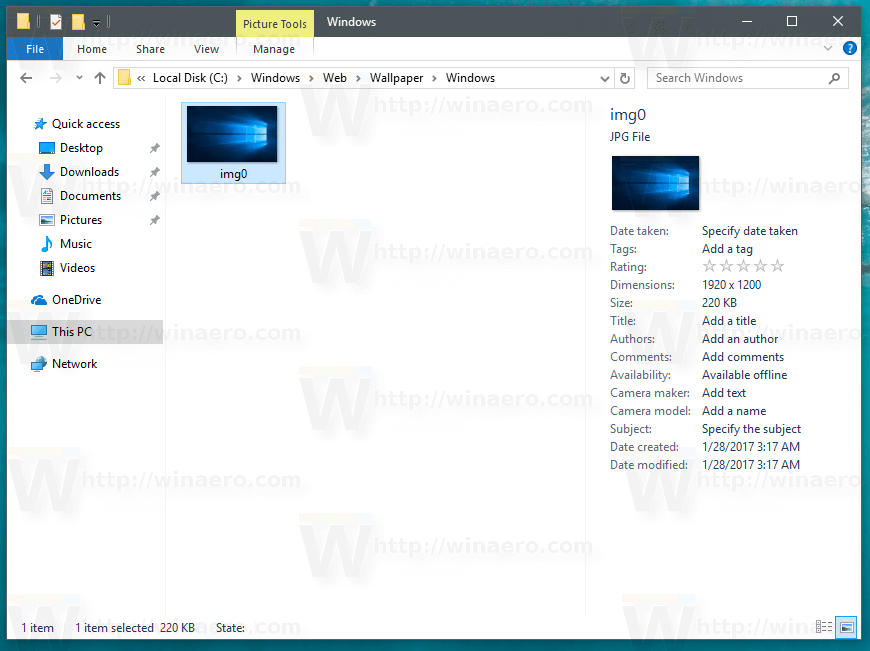This screenshot has height=651, width=870.
Task: Click the Help question mark icon
Action: (x=849, y=48)
